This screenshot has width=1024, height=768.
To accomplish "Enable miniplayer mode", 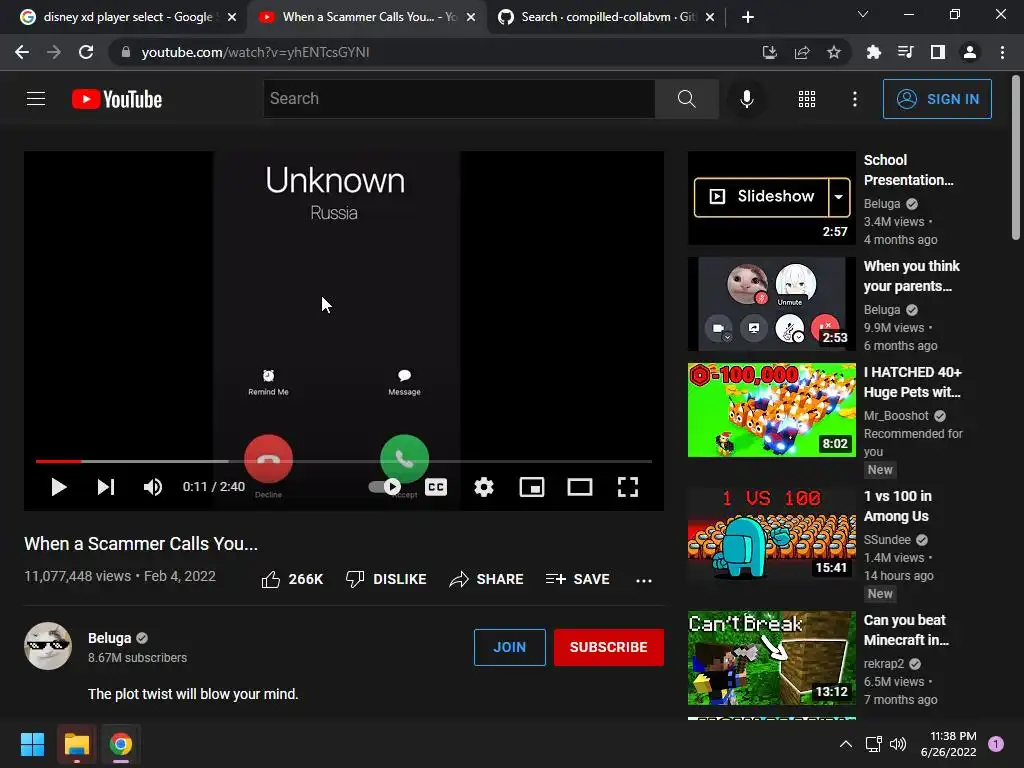I will click(x=532, y=487).
